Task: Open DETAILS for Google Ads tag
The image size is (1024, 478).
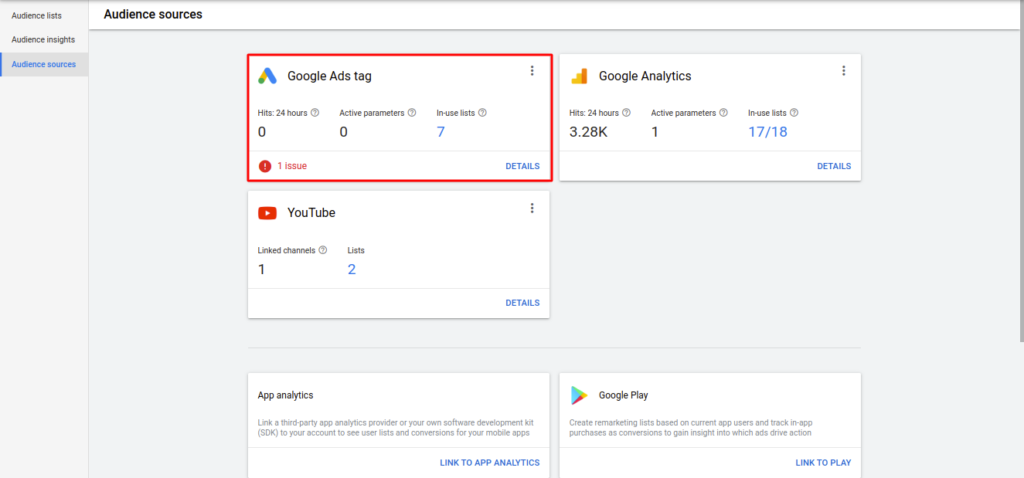Action: pyautogui.click(x=522, y=166)
